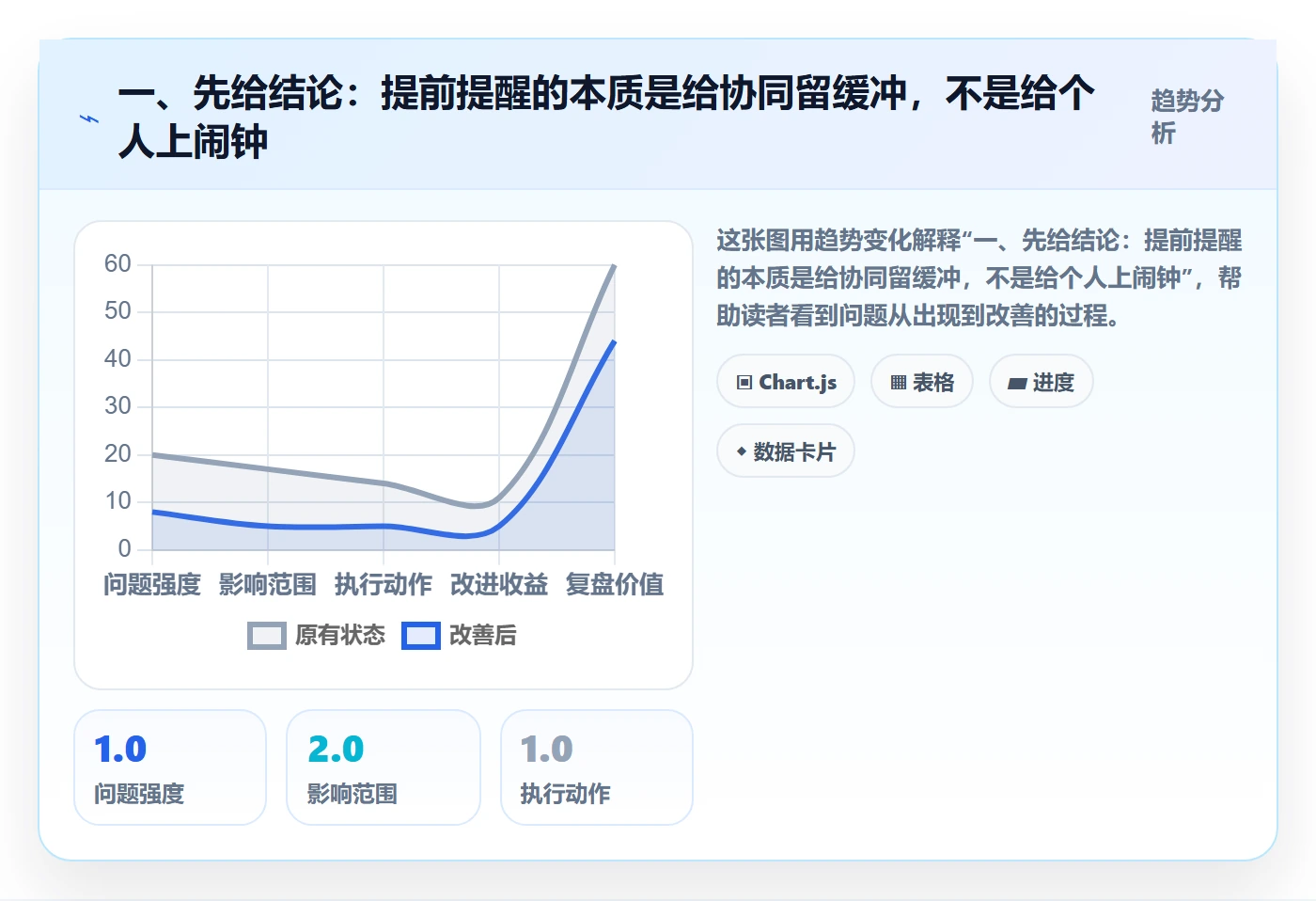Click the 原有状态 legend text

point(340,636)
